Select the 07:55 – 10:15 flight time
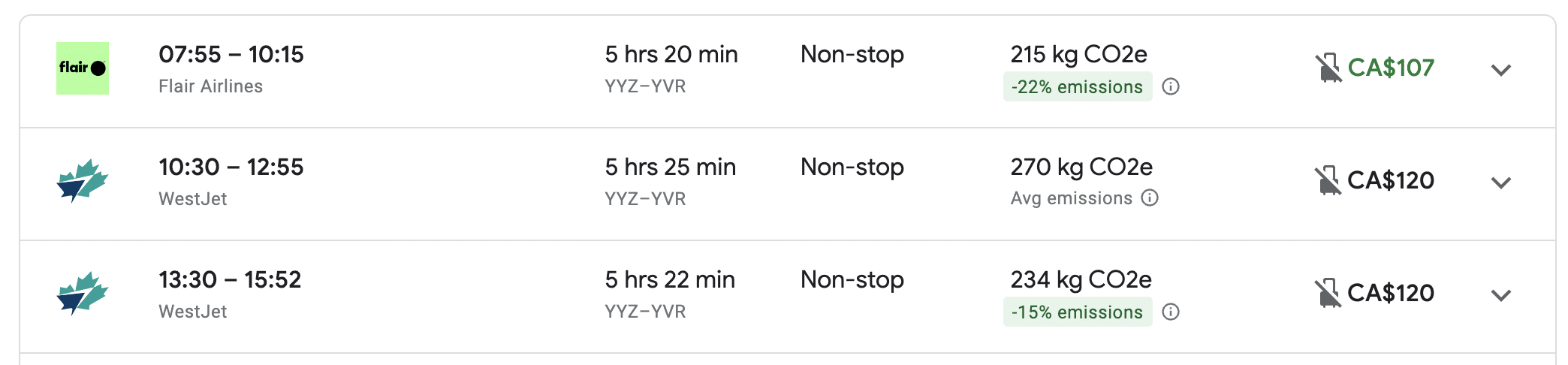1568x365 pixels. click(231, 55)
